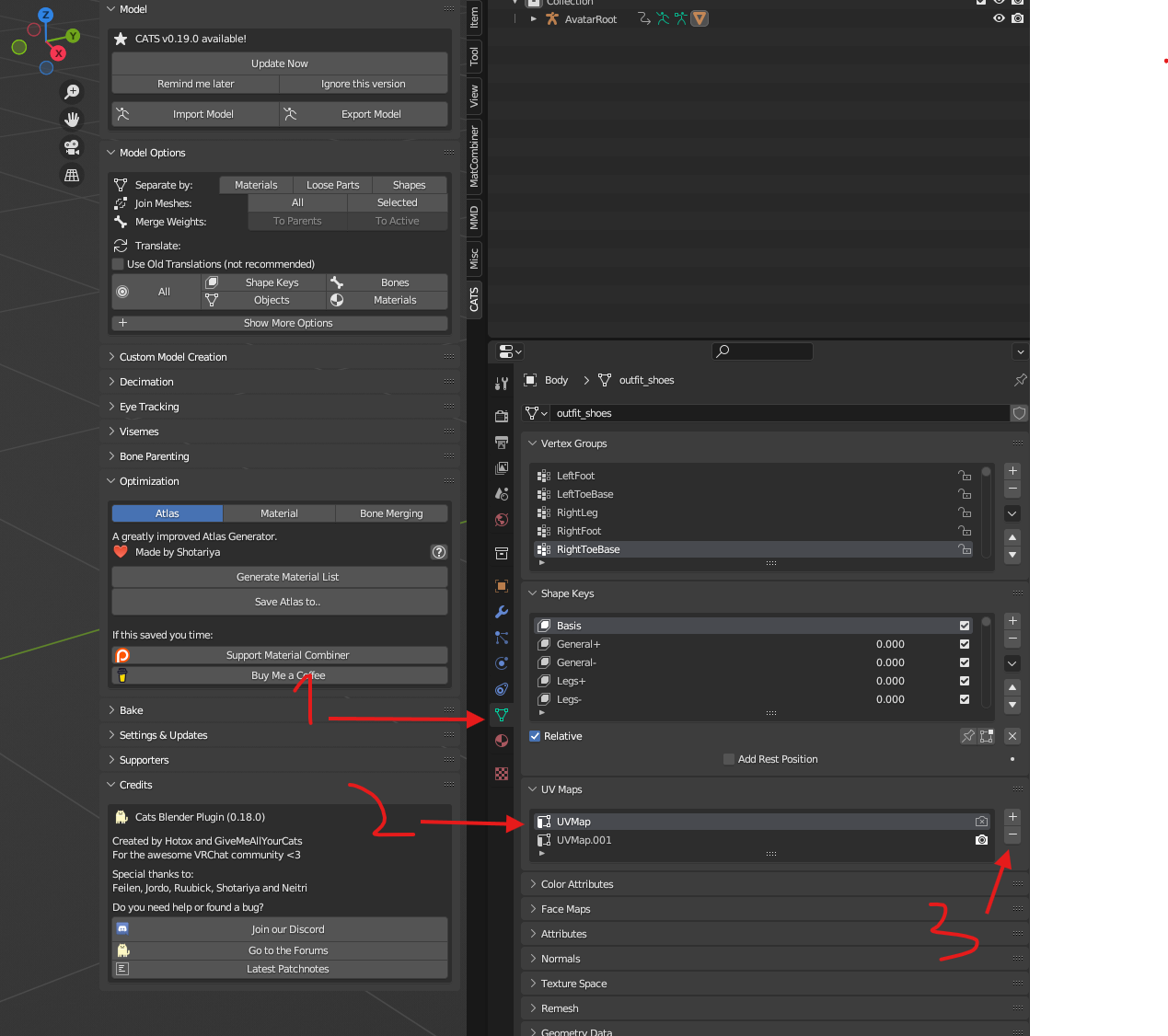
Task: Click the viewport zoom magnifier icon
Action: (72, 92)
